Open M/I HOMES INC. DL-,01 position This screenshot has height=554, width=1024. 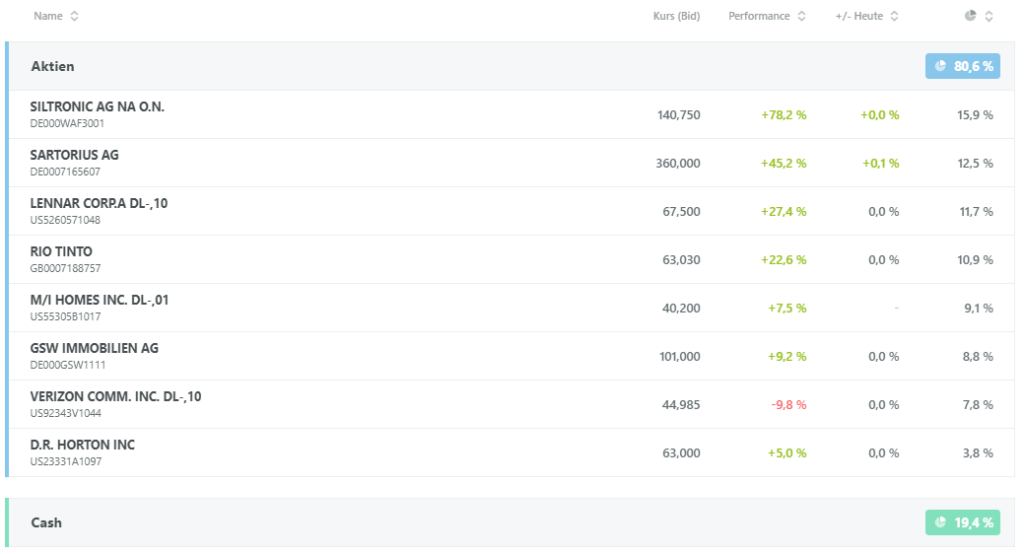tap(99, 300)
